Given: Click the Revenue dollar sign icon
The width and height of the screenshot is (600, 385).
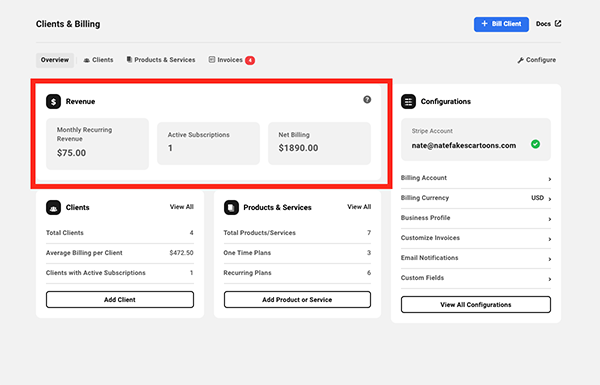Looking at the screenshot, I should (x=54, y=101).
